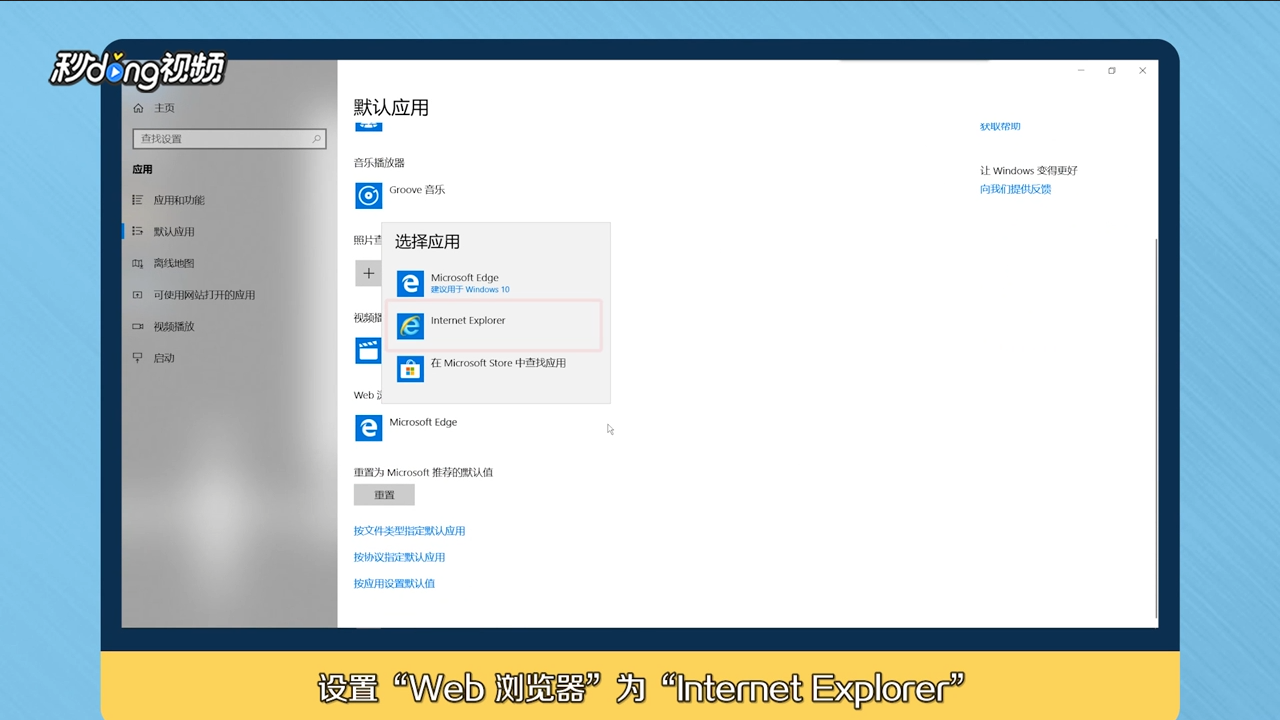Go to 视频播放 settings
Screen dimensions: 1280x720
(174, 326)
